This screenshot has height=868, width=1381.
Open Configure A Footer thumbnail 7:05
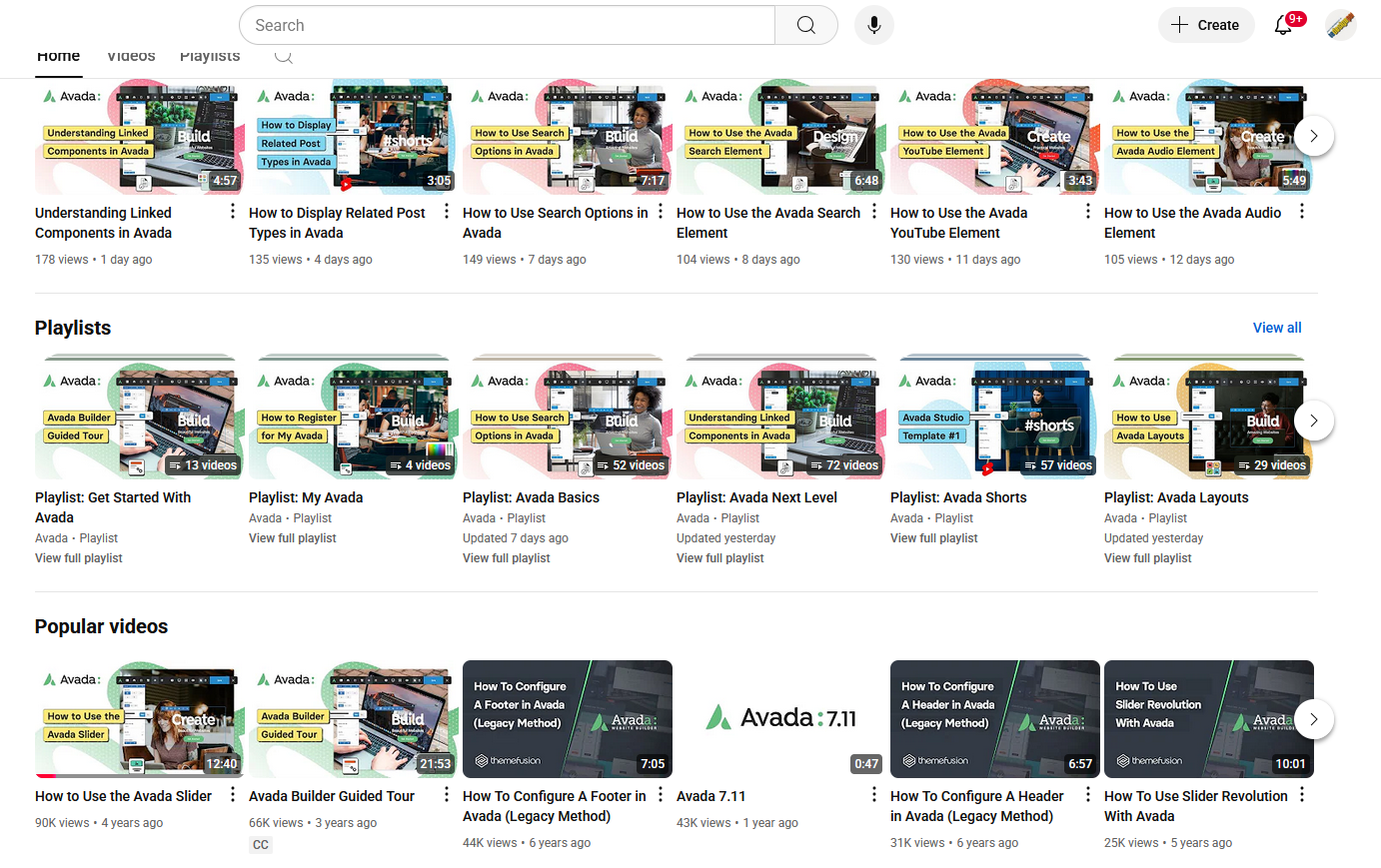568,719
